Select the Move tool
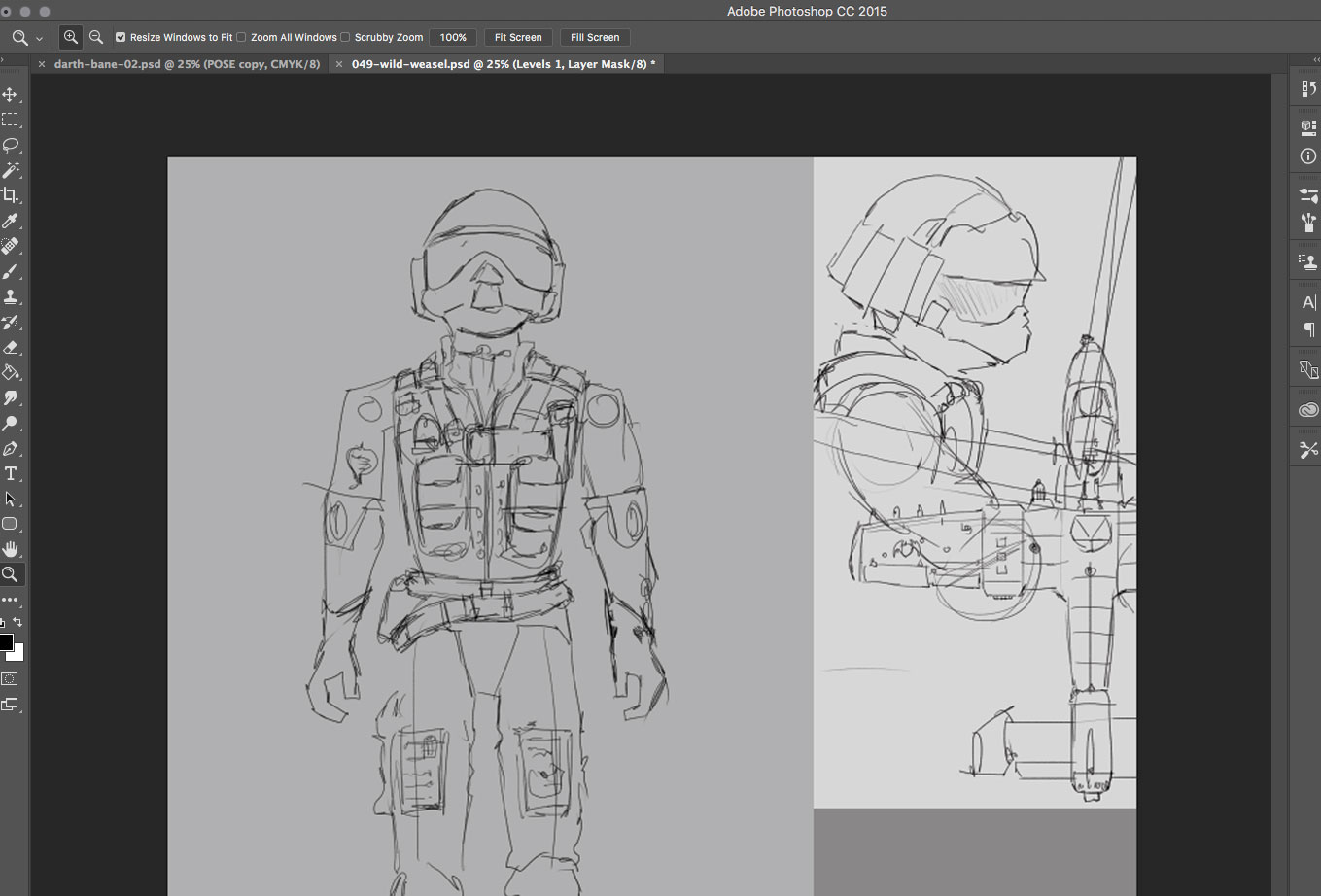Screen dimensions: 1321x896 (10, 95)
